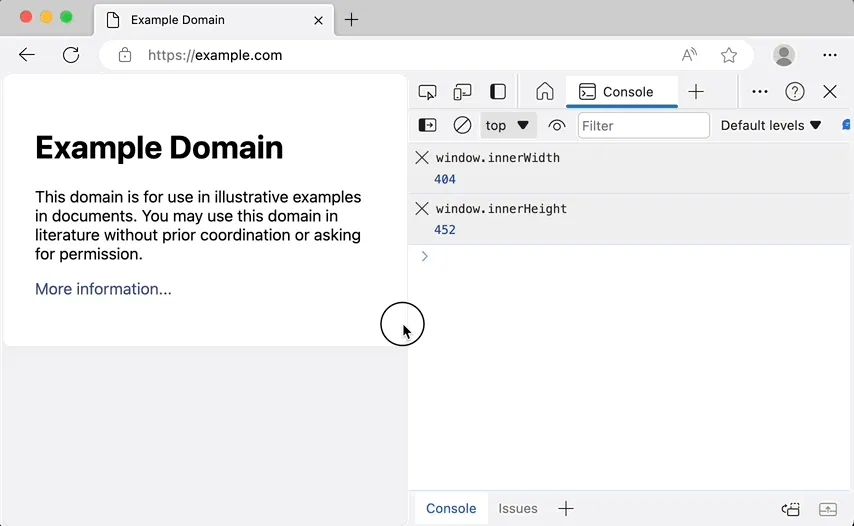Open Customize and control DevTools ellipsis

tap(760, 91)
